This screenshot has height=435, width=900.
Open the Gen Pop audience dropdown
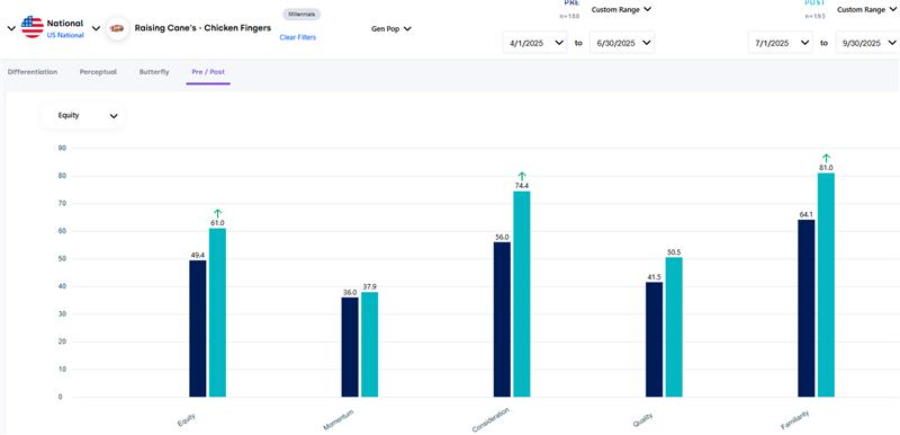(391, 29)
